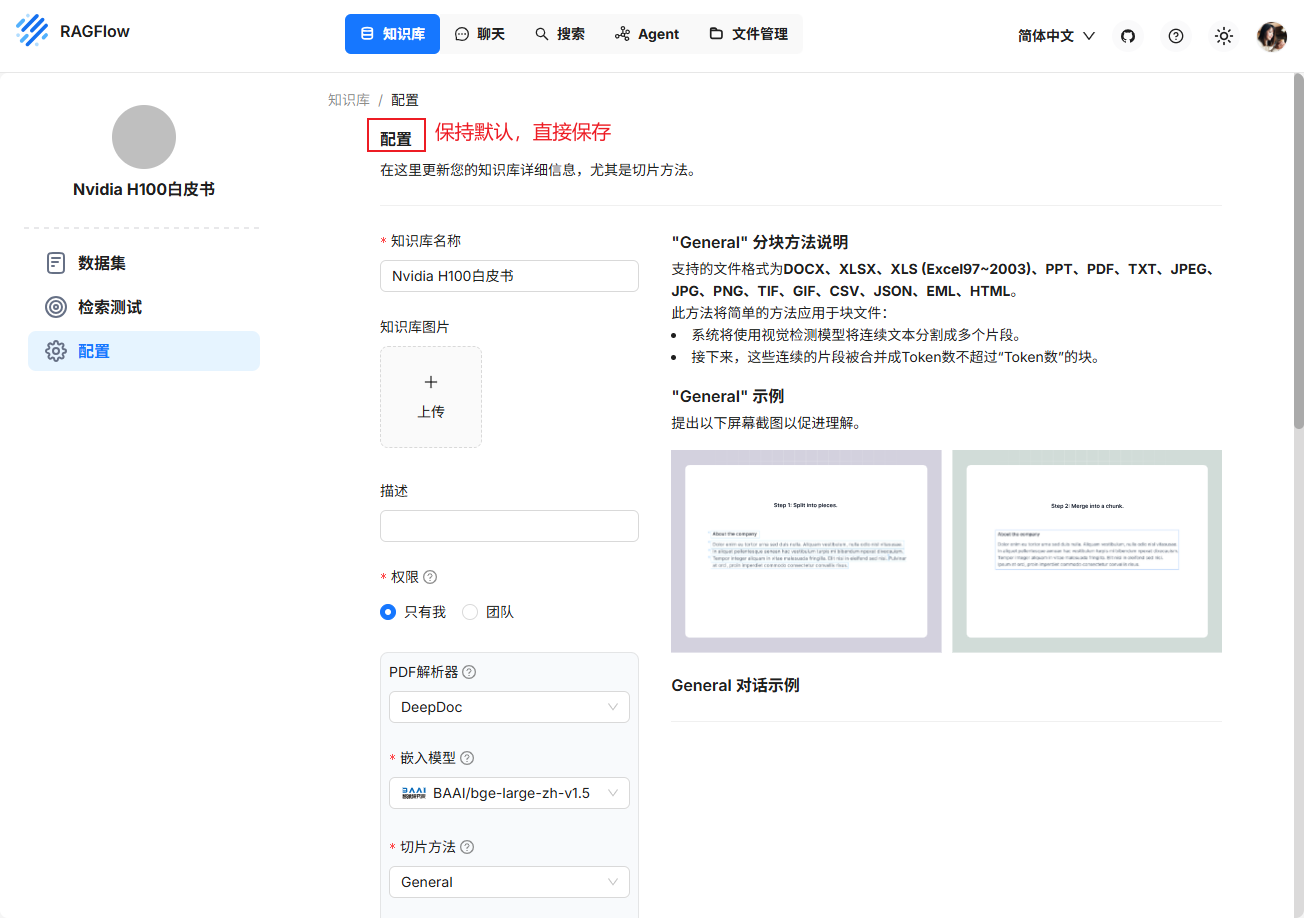Open the 切片方法 General dropdown
The image size is (1304, 918).
(509, 882)
